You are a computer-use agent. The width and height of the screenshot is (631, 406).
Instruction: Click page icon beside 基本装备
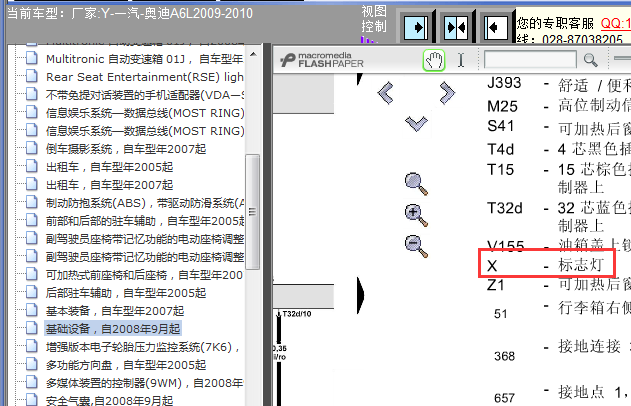tap(32, 310)
